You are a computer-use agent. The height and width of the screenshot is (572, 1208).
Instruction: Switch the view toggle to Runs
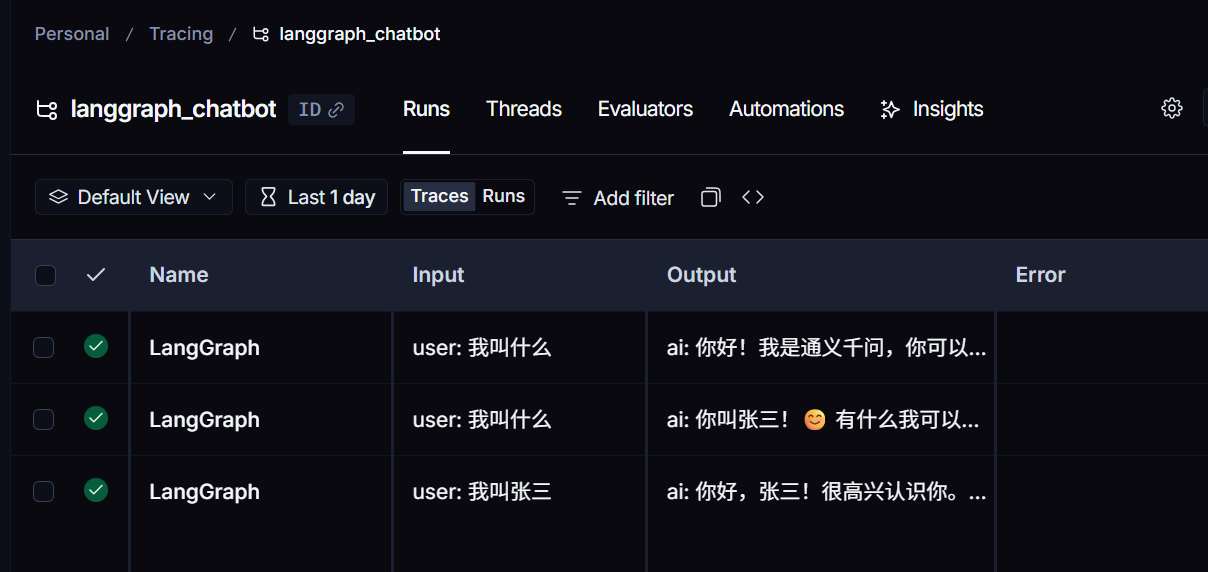tap(503, 196)
